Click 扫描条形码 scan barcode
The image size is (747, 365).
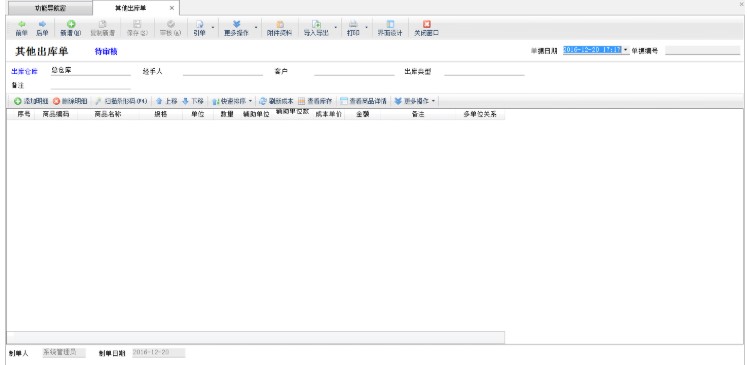pos(121,101)
